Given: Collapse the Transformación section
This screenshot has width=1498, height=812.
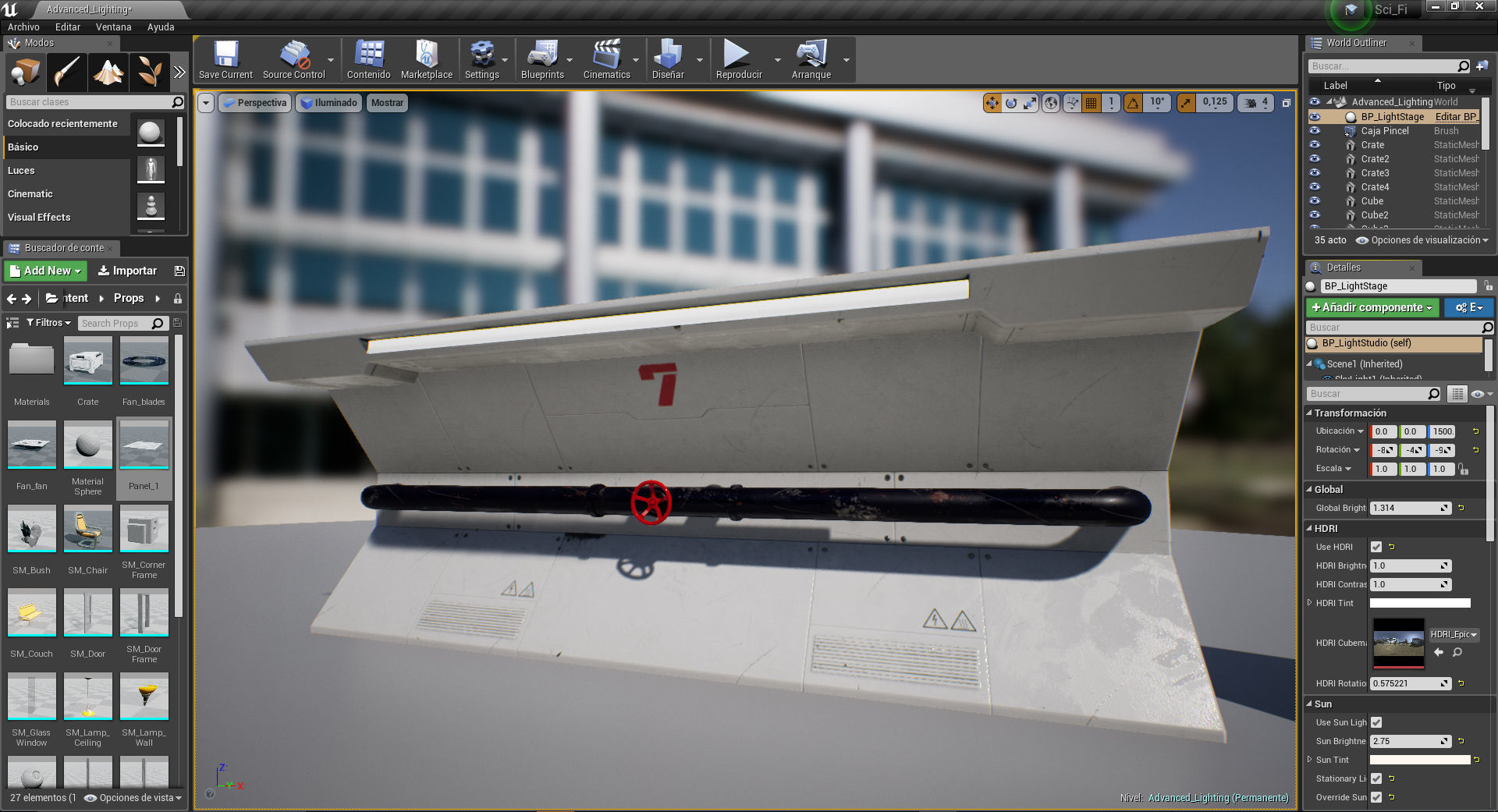Looking at the screenshot, I should (x=1309, y=413).
